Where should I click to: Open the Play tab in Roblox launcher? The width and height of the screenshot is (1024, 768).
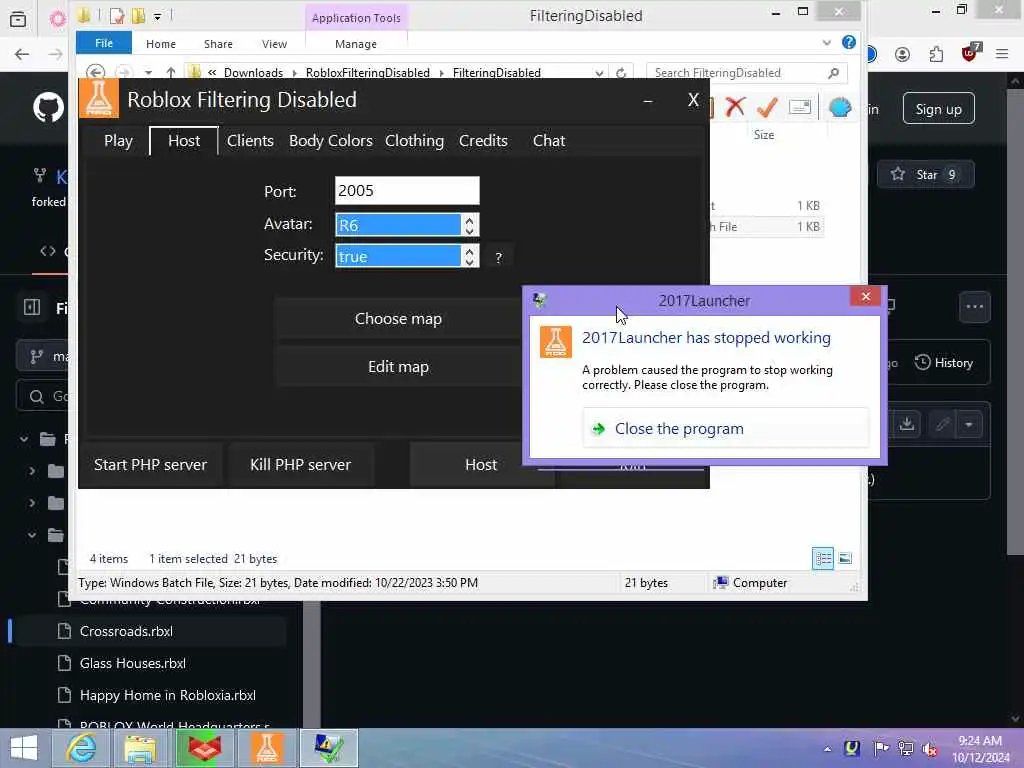(x=118, y=141)
